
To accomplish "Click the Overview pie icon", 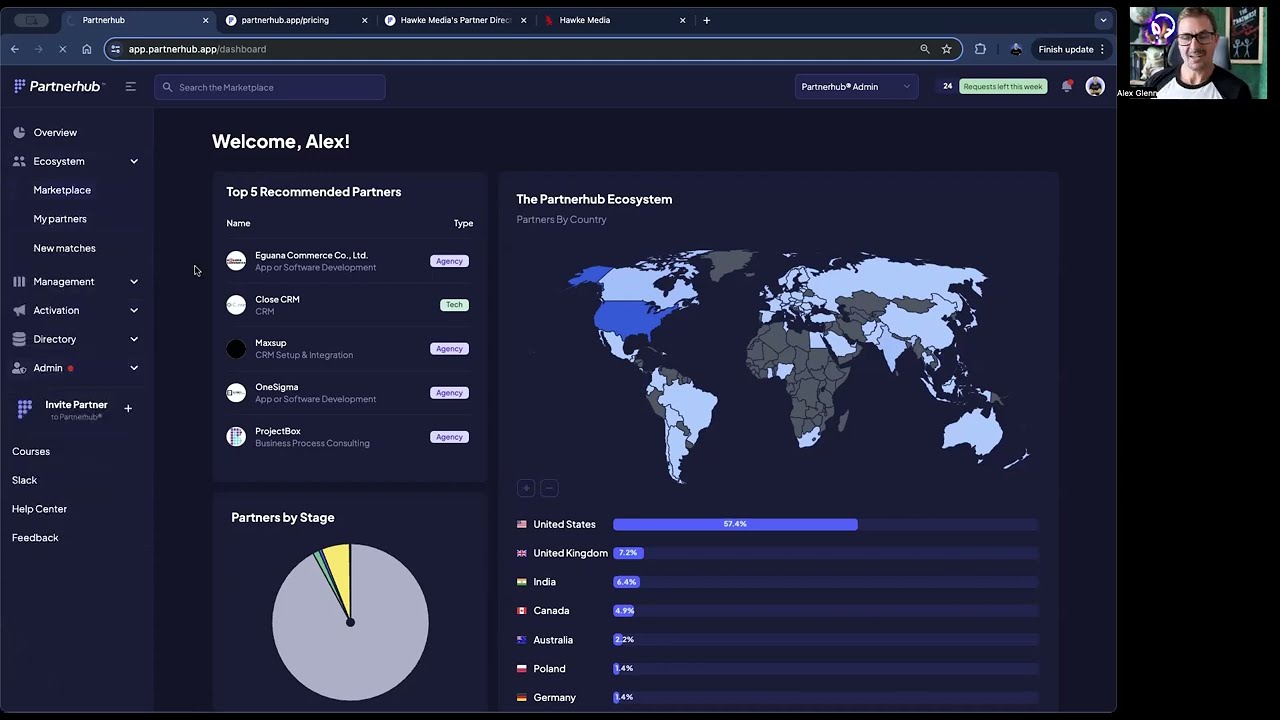I will [x=19, y=132].
